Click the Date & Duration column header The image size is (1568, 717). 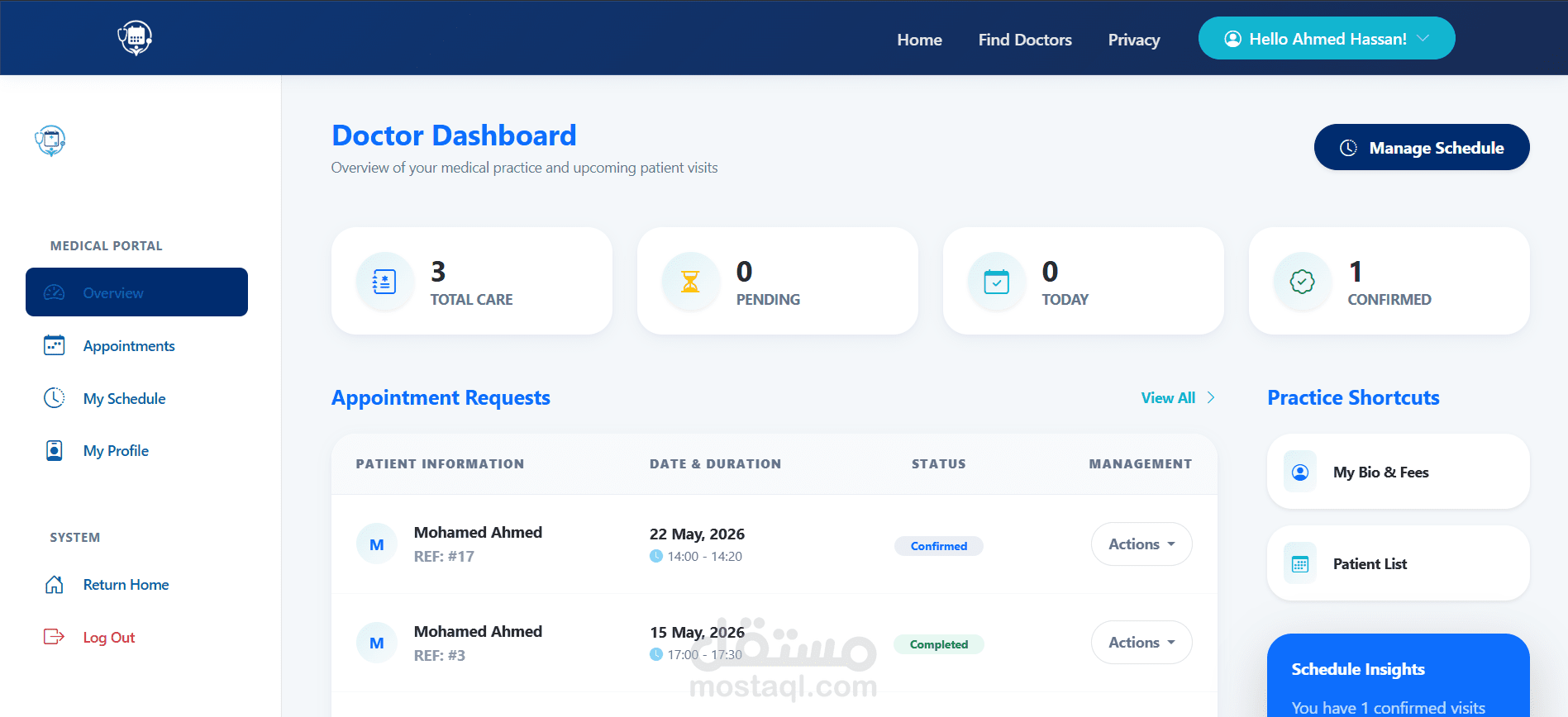tap(715, 464)
